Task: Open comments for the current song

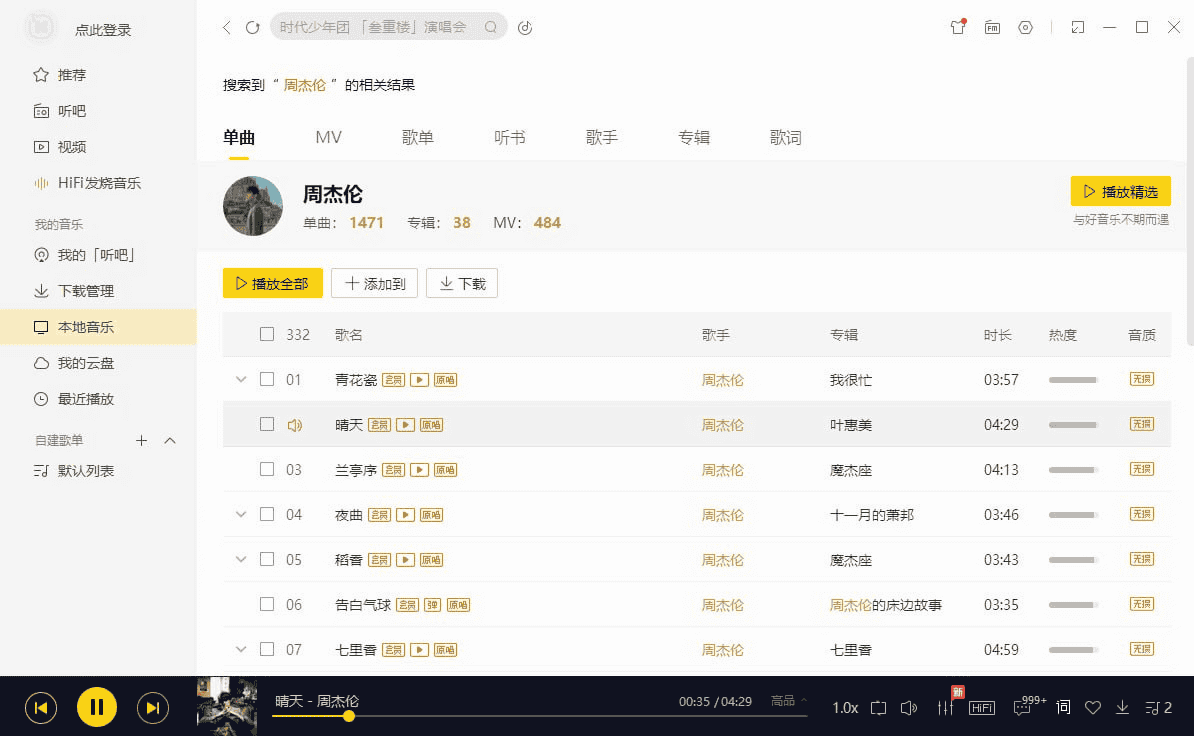Action: [1022, 707]
